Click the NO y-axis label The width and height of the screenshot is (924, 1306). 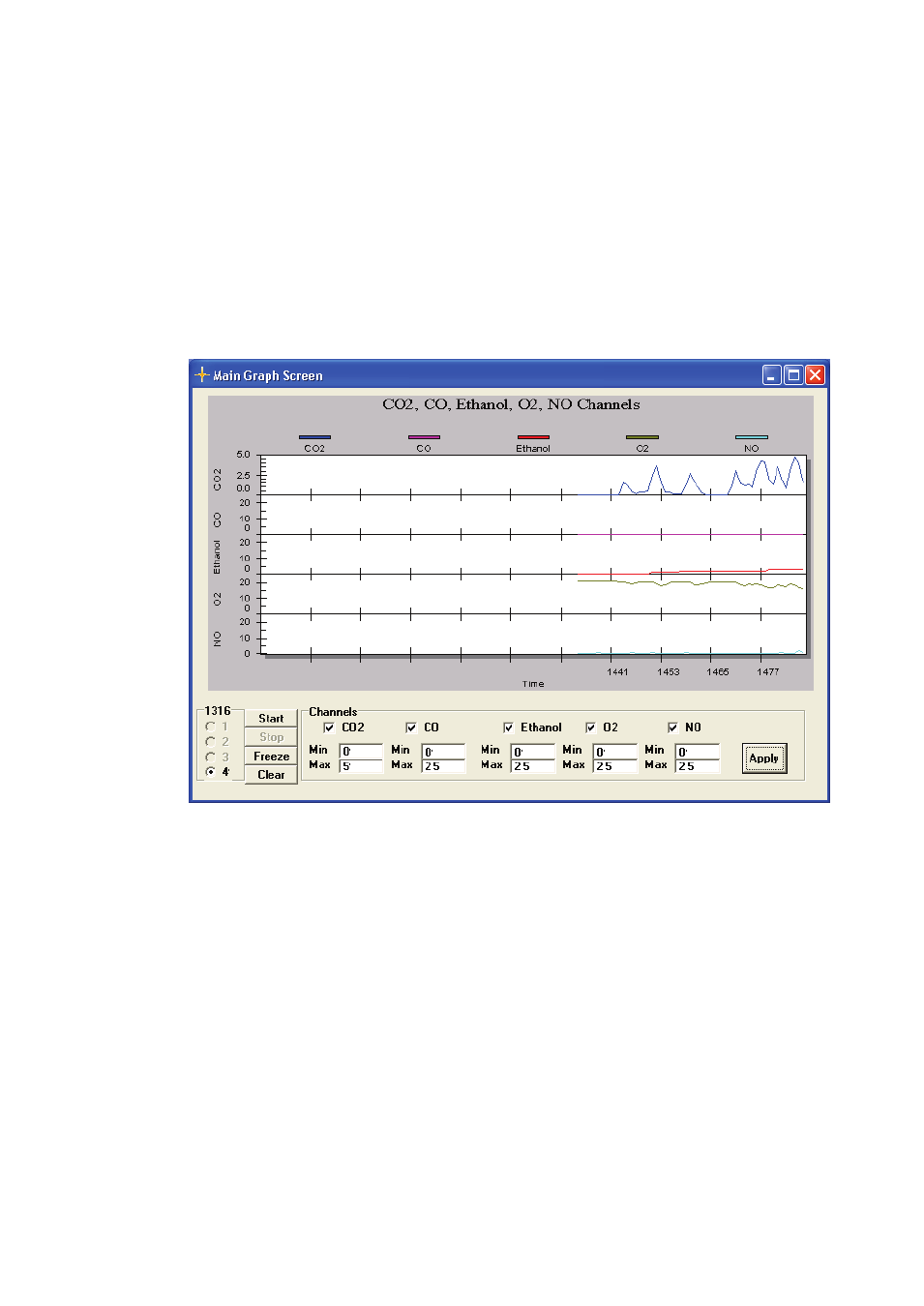click(x=217, y=638)
